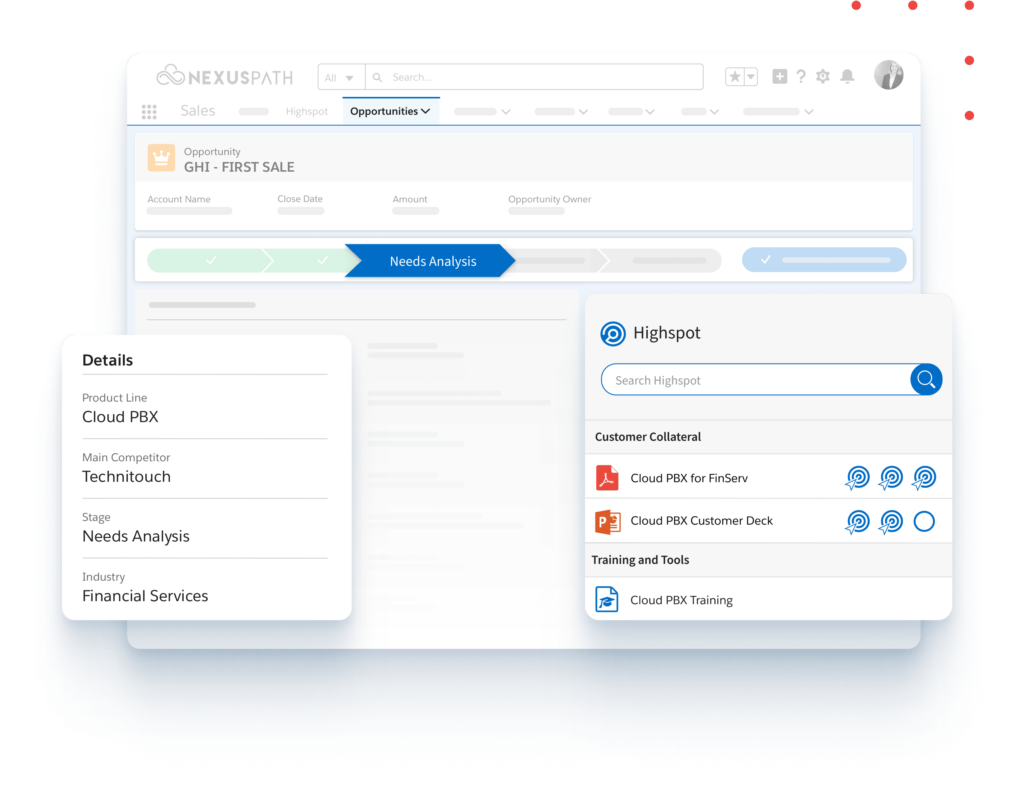Click the mark stage complete button
Viewport: 1024px width, 788px height.
(824, 260)
